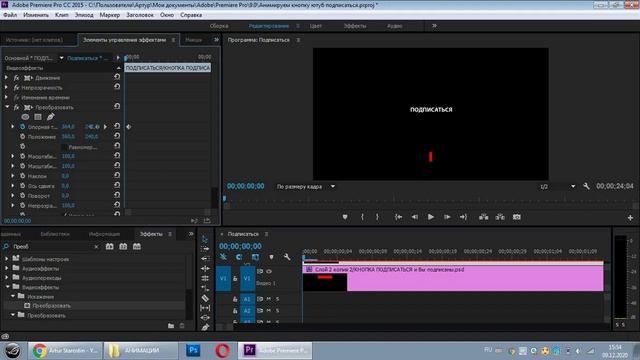Open the Маркер menu
640x360 pixels.
pos(110,15)
